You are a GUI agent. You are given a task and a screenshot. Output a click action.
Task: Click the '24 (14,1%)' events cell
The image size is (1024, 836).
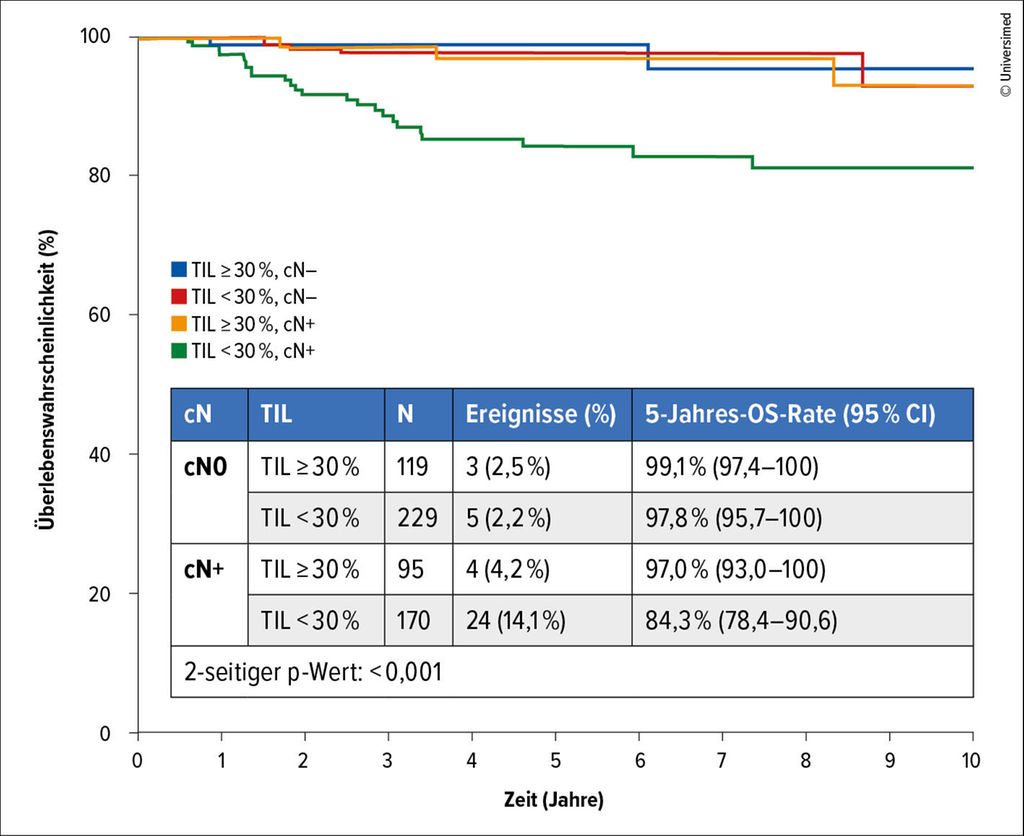[x=516, y=621]
